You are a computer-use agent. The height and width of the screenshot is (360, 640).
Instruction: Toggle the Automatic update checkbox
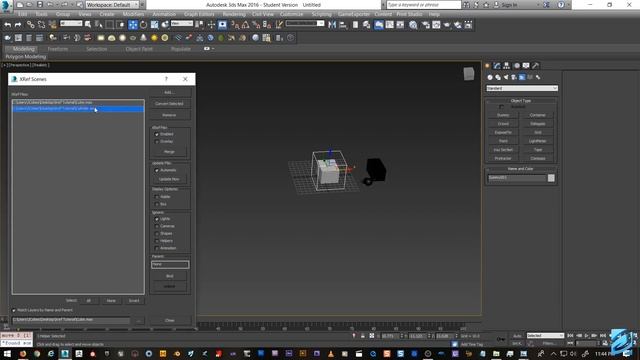tap(157, 170)
